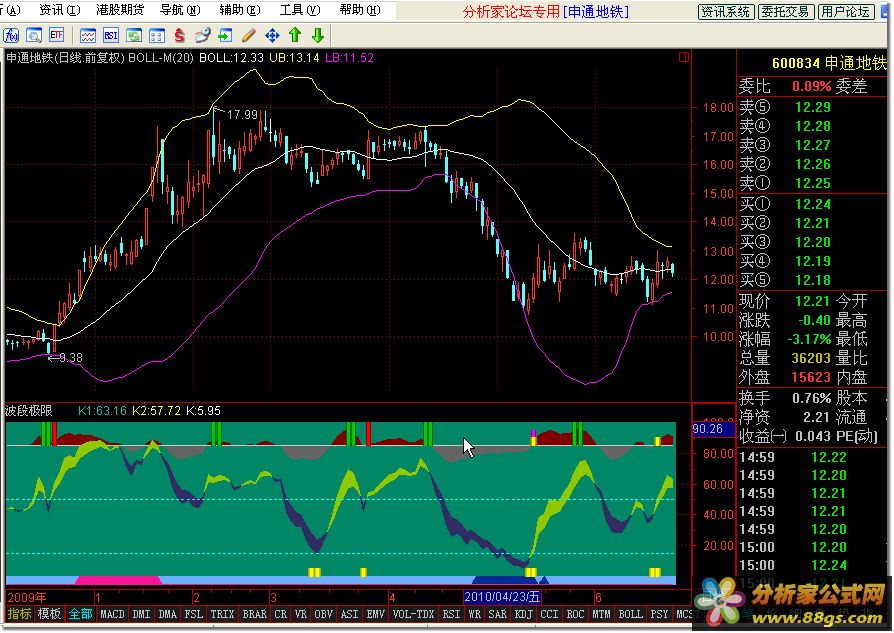This screenshot has width=894, height=633.
Task: Click the blue four-way move arrows icon
Action: pyautogui.click(x=272, y=35)
